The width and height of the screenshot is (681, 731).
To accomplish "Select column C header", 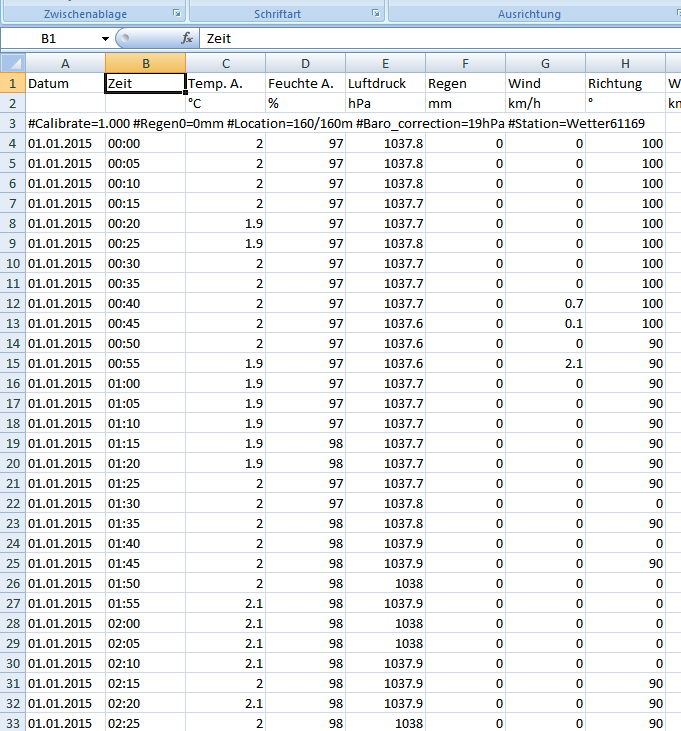I will tap(225, 63).
